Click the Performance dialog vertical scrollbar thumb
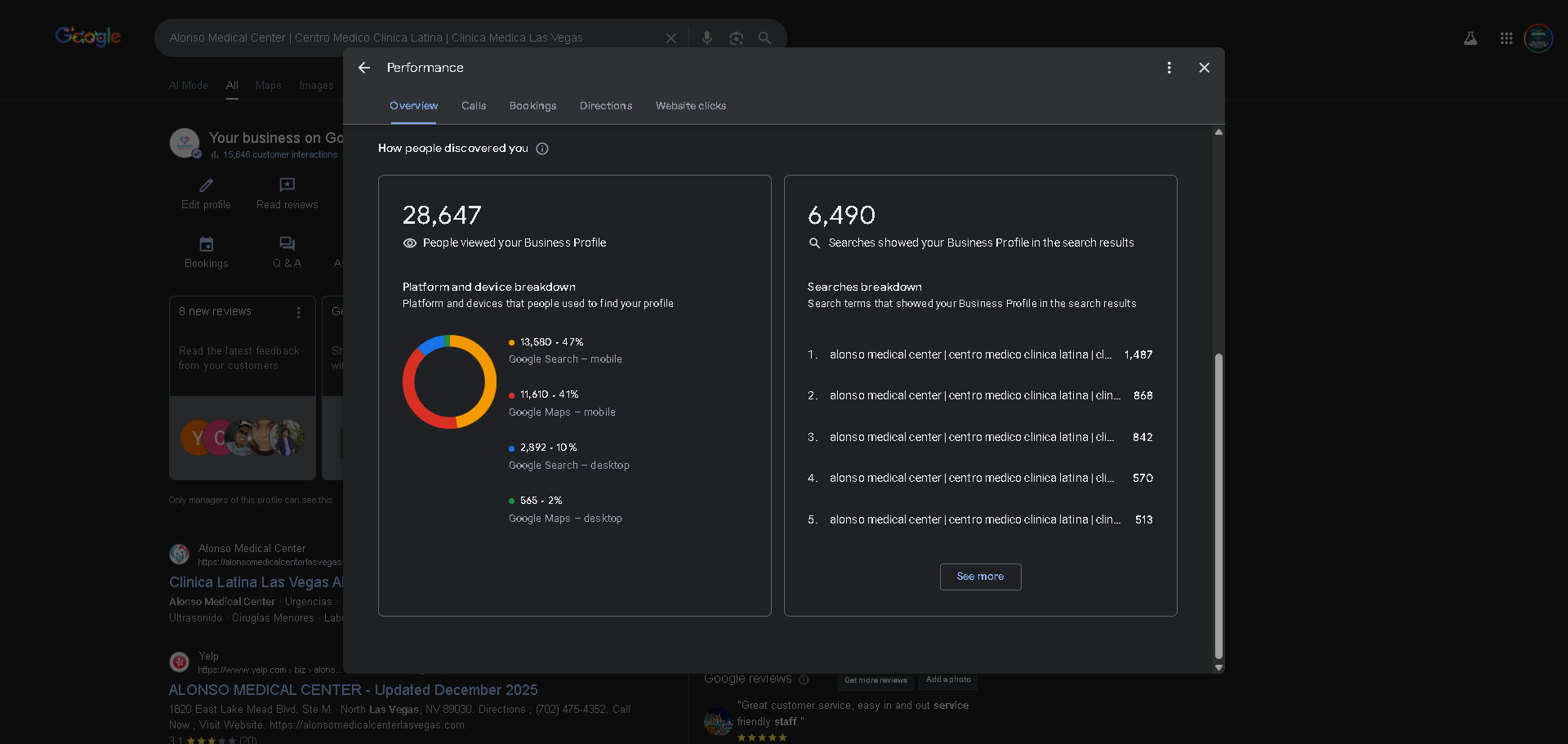Image resolution: width=1568 pixels, height=744 pixels. [x=1218, y=506]
